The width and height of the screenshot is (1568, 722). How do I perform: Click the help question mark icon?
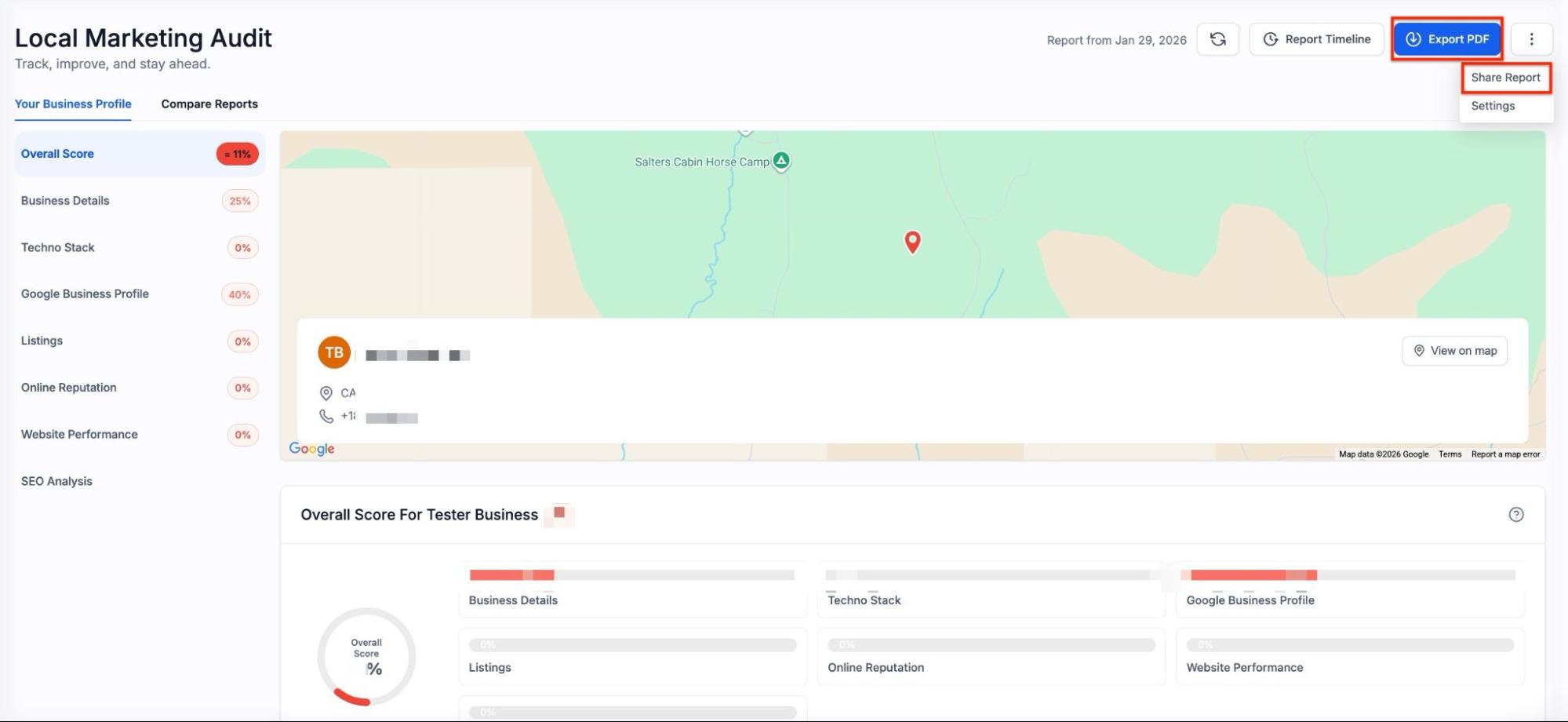pos(1515,515)
